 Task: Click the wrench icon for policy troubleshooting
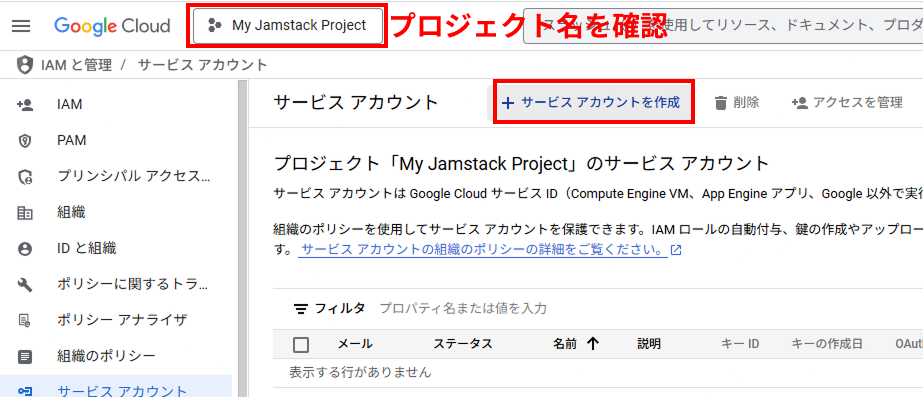(x=25, y=284)
